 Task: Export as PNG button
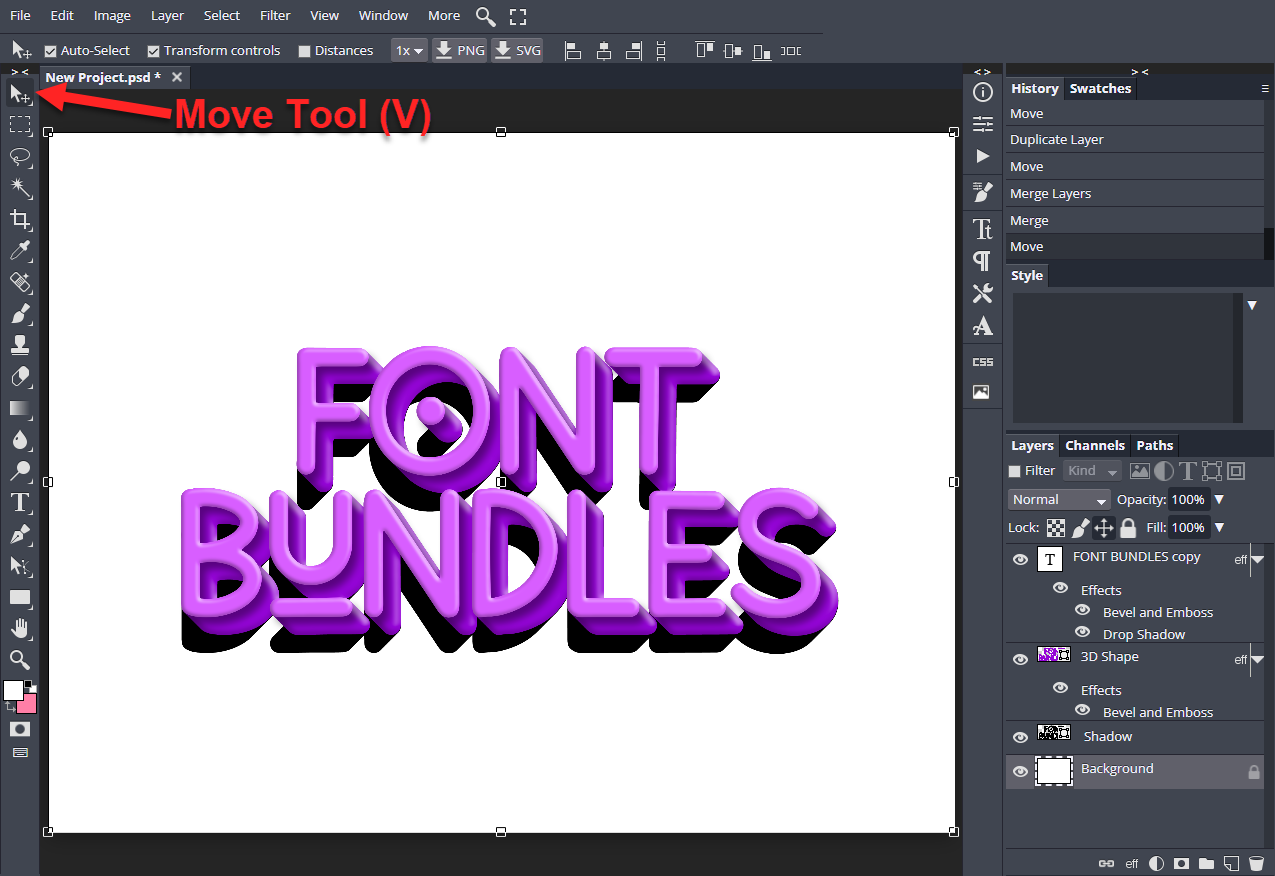(460, 50)
